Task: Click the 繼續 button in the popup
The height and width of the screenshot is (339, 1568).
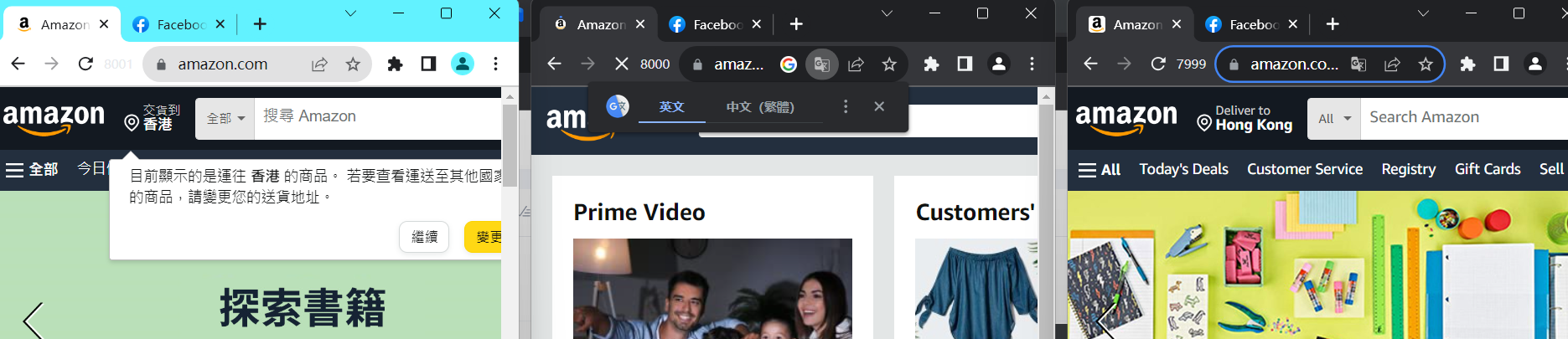Action: [x=424, y=237]
